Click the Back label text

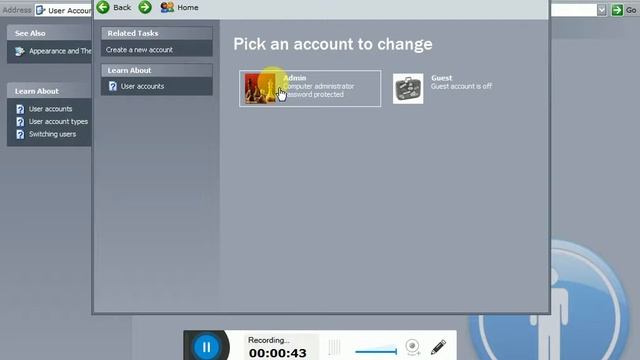click(x=122, y=7)
